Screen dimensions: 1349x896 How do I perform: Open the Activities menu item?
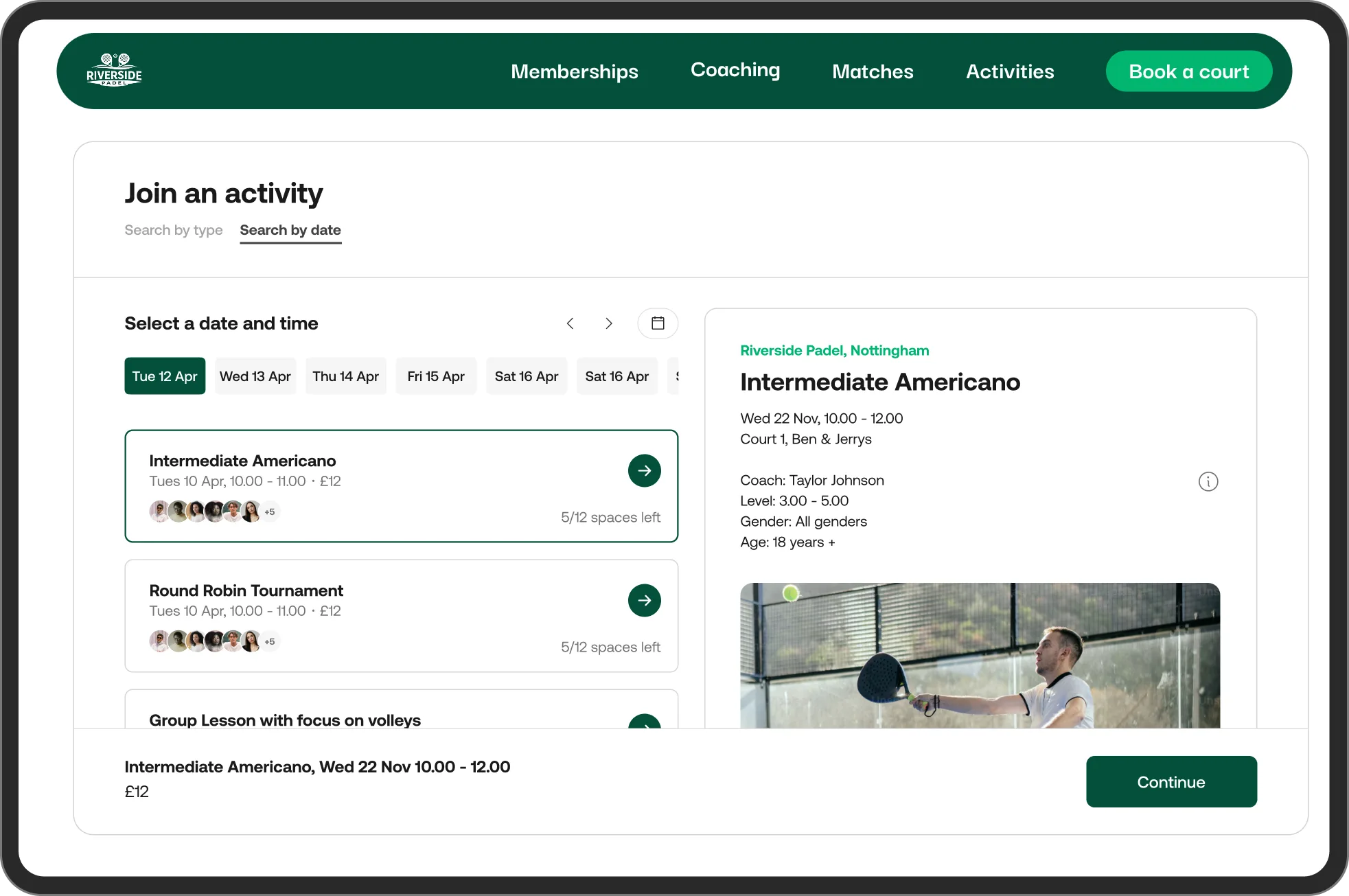point(1010,71)
